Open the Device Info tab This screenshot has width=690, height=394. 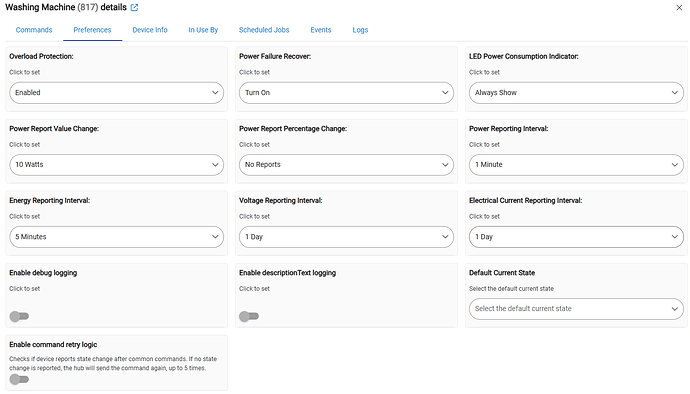pos(150,30)
